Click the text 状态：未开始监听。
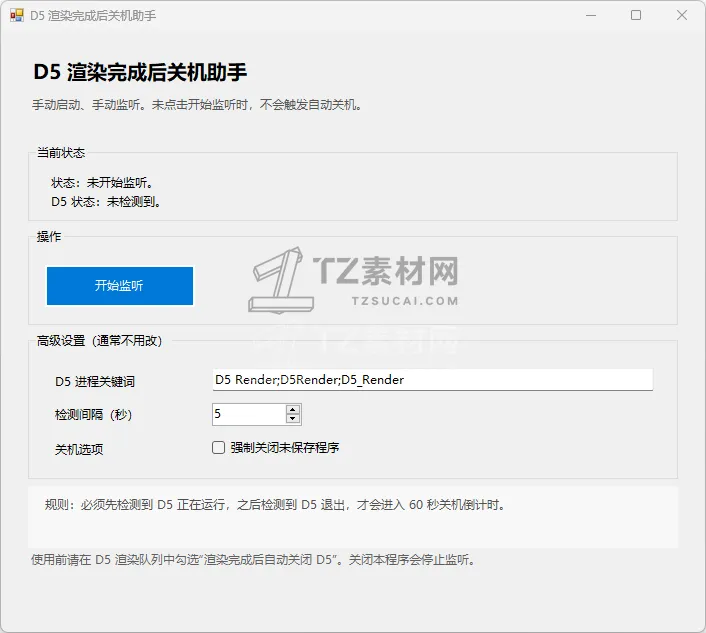The height and width of the screenshot is (633, 706). point(103,183)
